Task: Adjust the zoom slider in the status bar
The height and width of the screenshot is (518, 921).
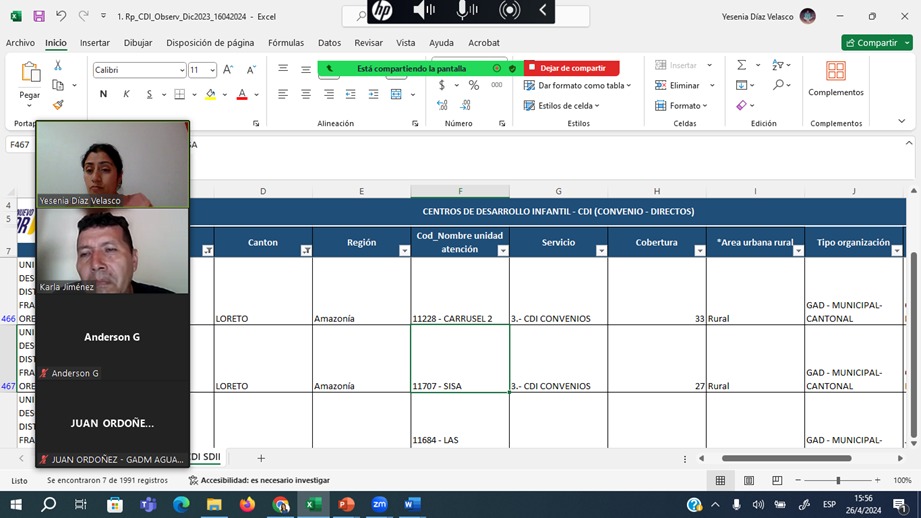Action: (838, 481)
